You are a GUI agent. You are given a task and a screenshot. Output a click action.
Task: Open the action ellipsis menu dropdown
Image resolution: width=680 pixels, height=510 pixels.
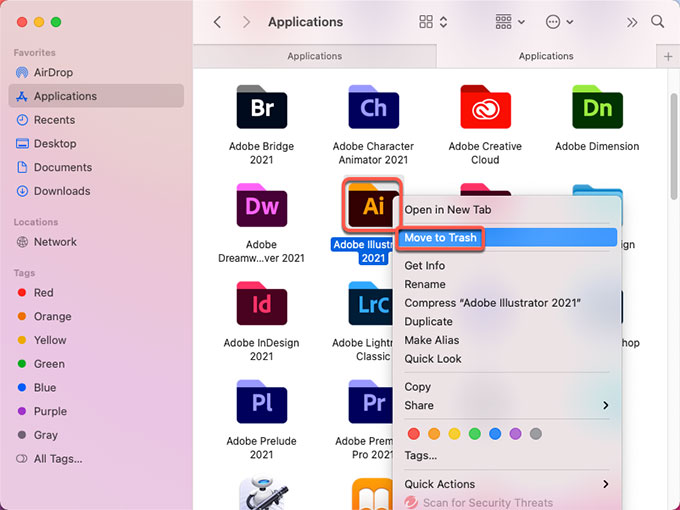559,22
